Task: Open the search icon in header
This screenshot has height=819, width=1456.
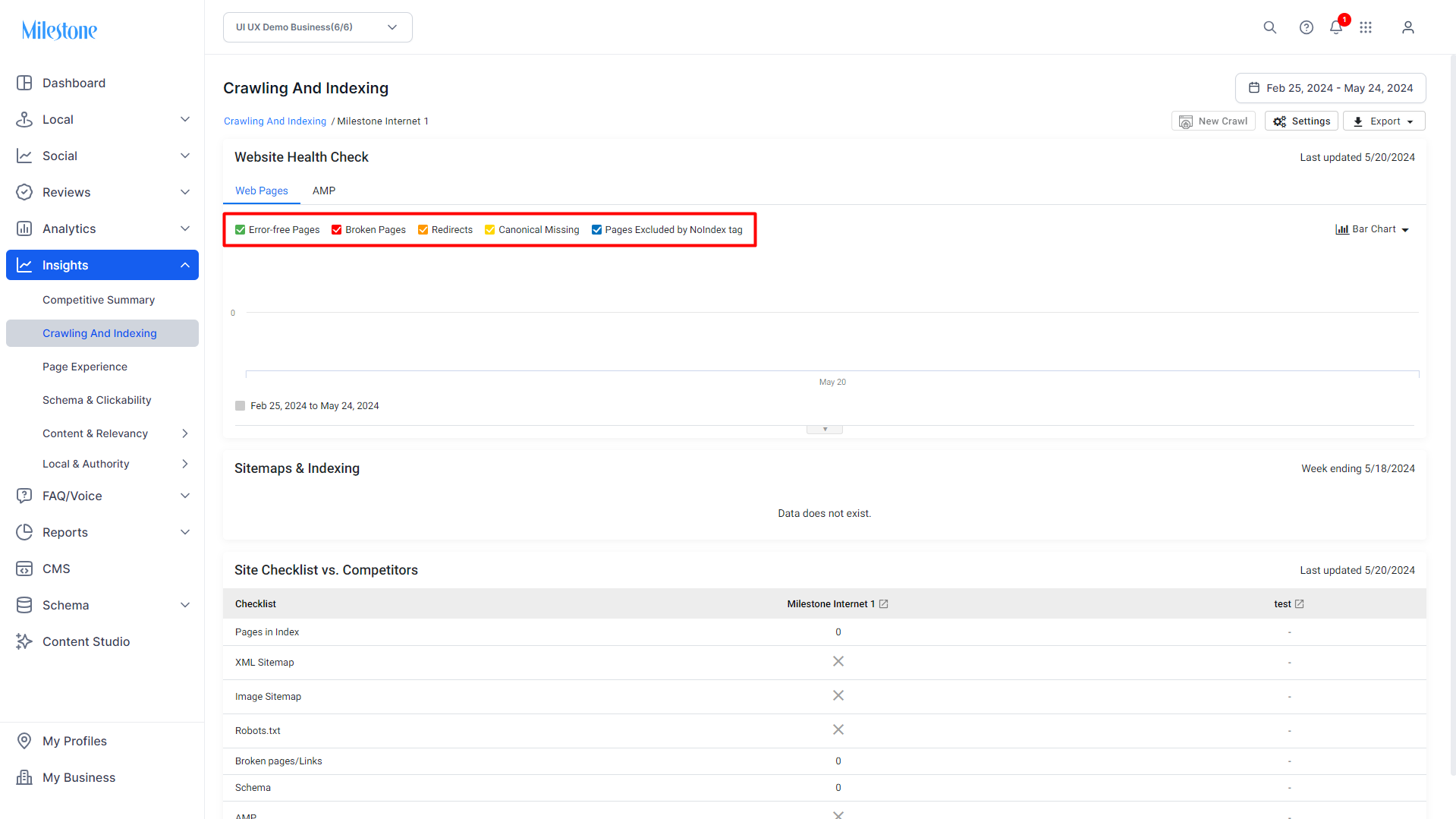Action: (x=1269, y=27)
